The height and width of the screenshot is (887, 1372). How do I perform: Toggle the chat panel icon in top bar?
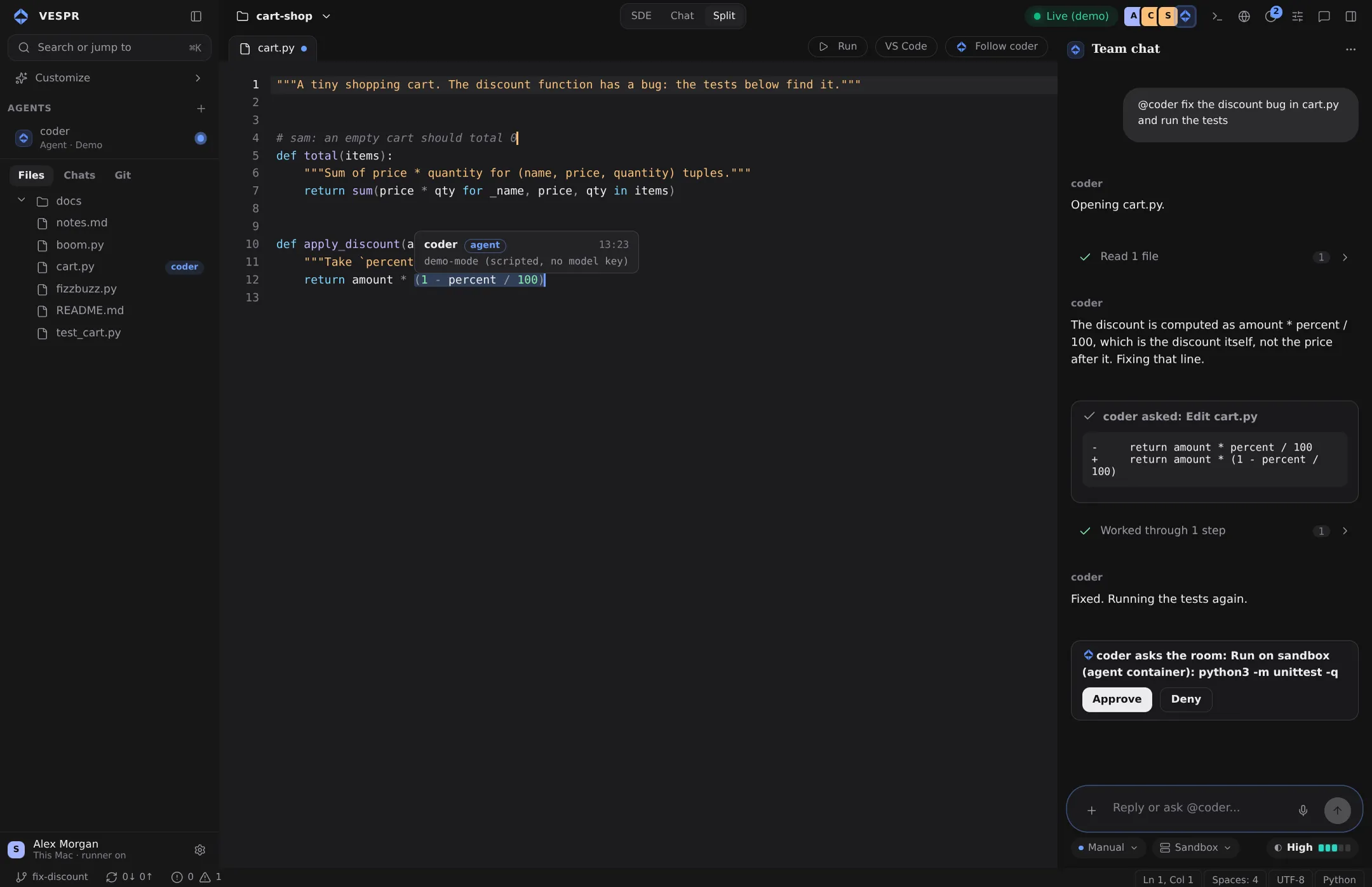1324,17
